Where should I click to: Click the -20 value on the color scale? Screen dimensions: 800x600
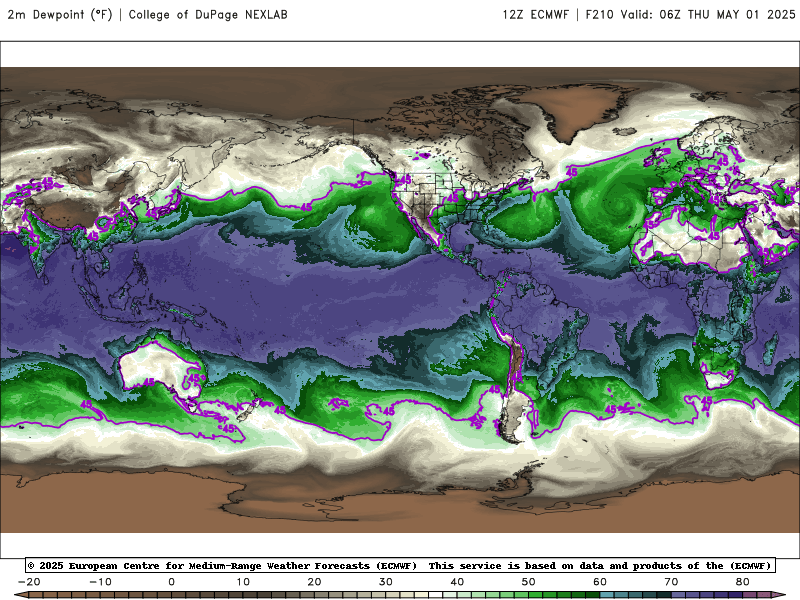[x=29, y=582]
